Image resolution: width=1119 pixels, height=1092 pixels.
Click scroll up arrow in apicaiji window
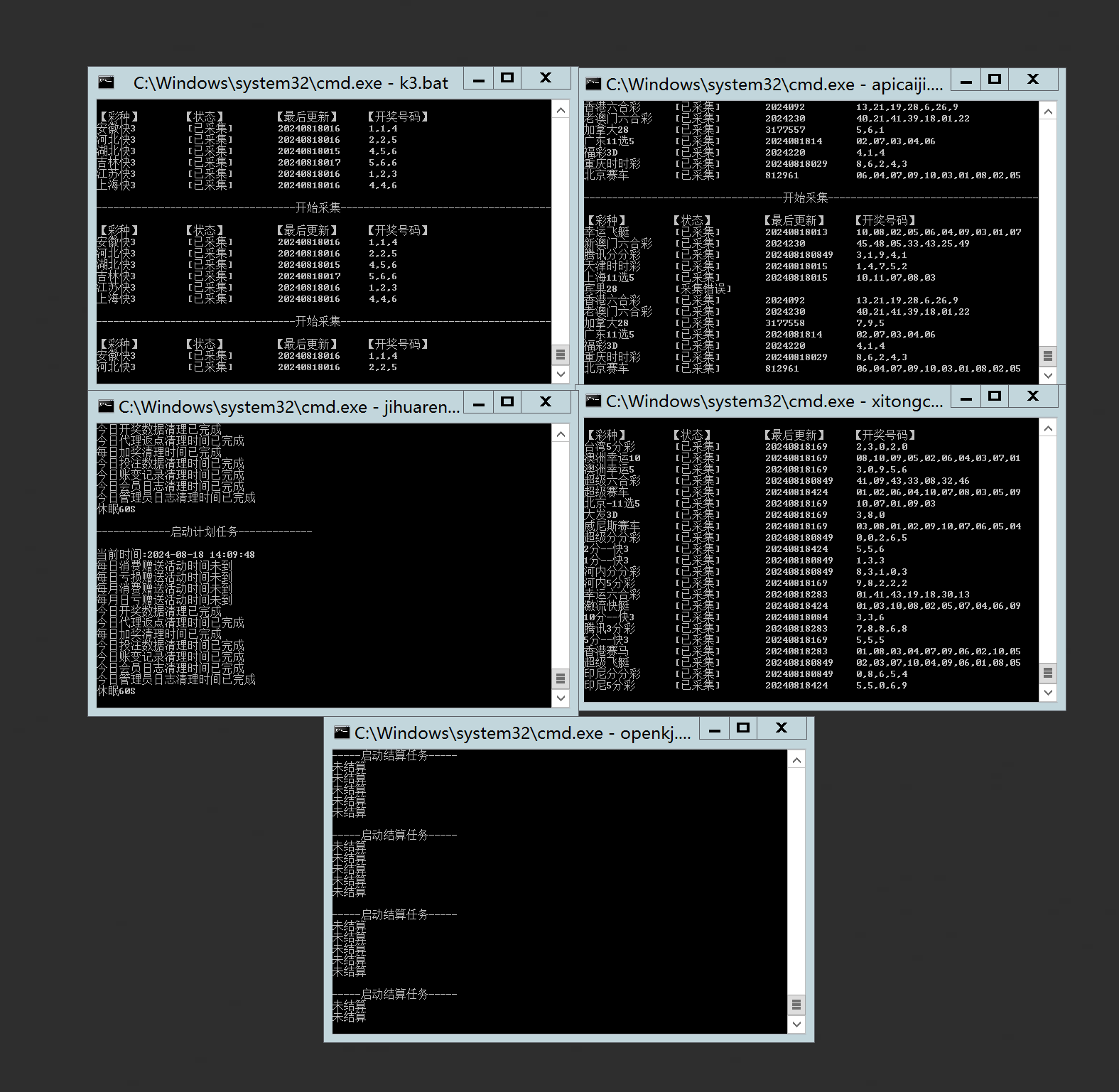1048,112
